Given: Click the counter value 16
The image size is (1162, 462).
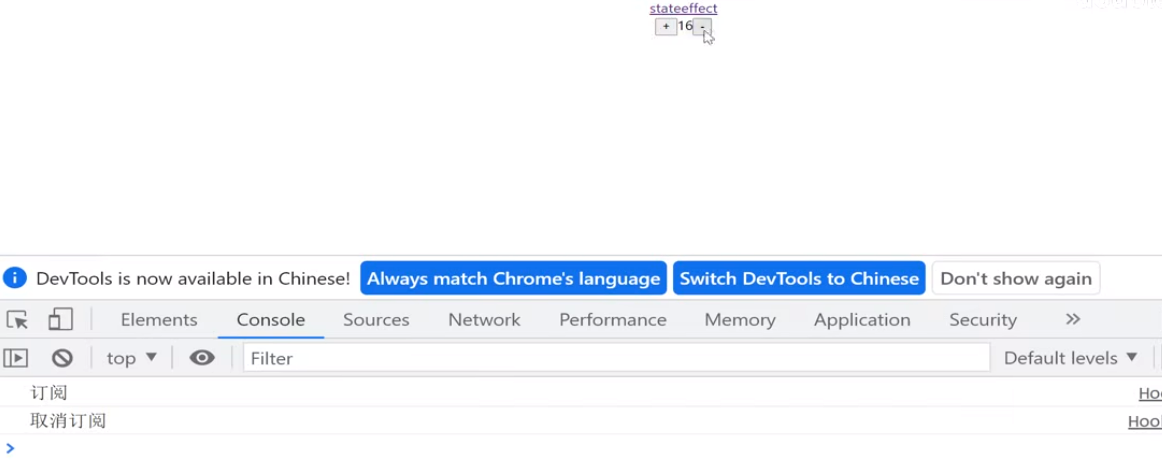Looking at the screenshot, I should (x=685, y=27).
